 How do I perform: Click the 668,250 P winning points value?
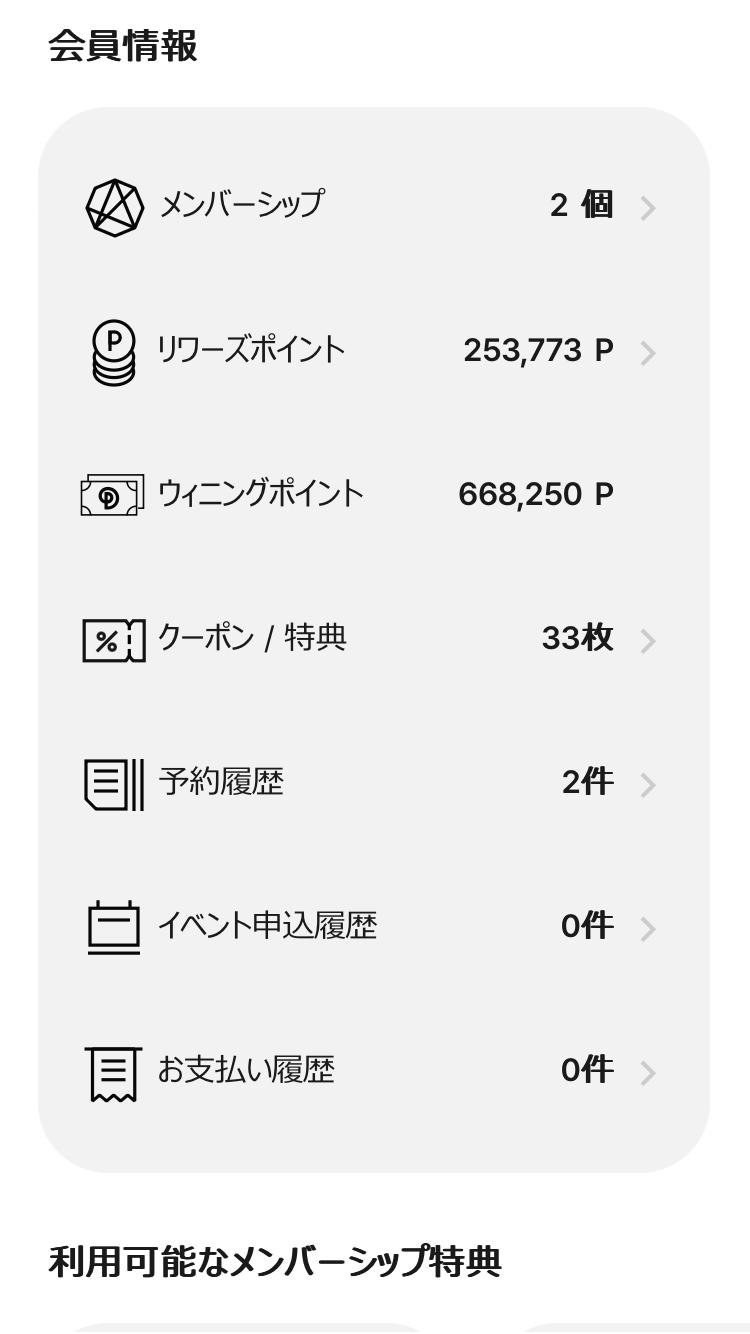[536, 494]
